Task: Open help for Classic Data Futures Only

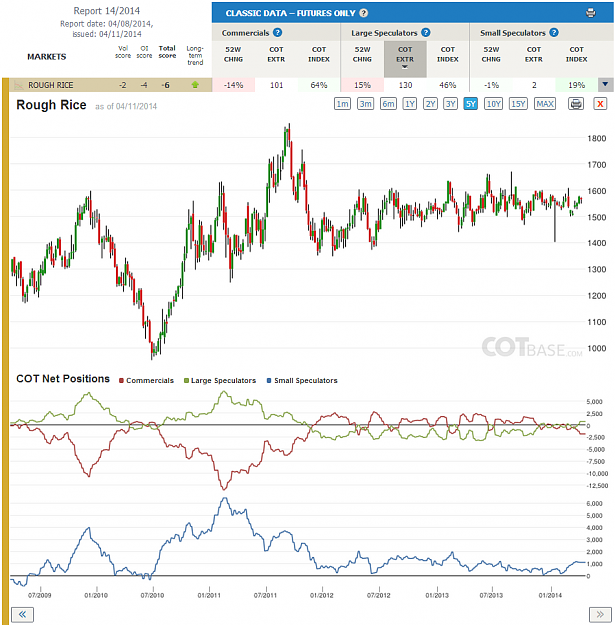Action: (x=363, y=13)
